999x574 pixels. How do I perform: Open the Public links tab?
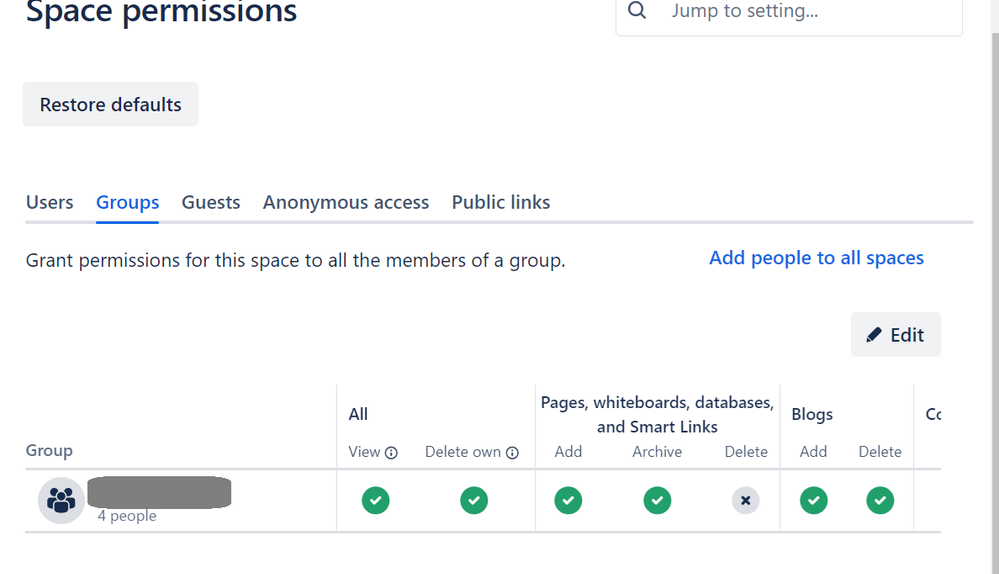tap(501, 202)
